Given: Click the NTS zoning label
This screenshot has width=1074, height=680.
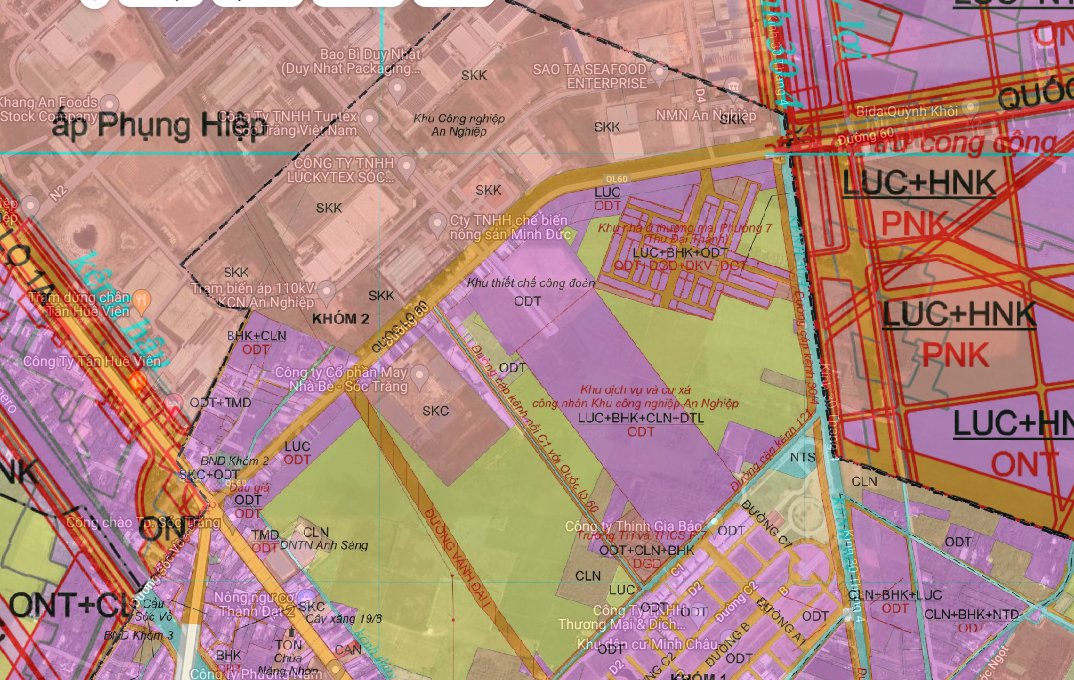Looking at the screenshot, I should [x=803, y=457].
